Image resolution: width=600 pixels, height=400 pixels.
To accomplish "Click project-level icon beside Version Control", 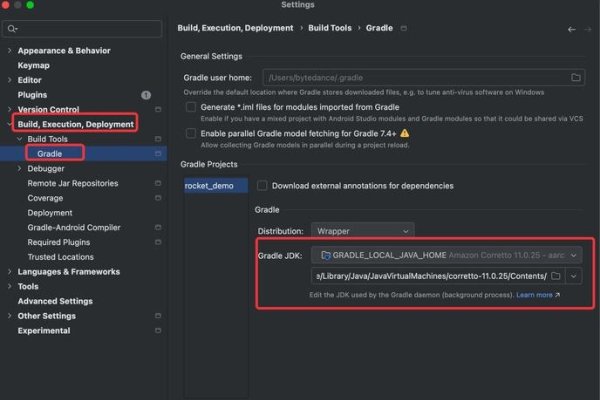I will pyautogui.click(x=158, y=109).
